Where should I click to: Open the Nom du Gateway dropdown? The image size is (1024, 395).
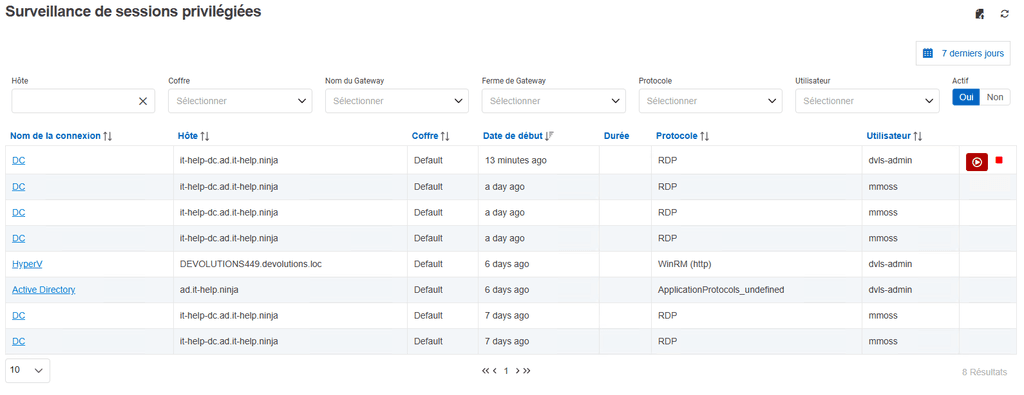[x=397, y=101]
